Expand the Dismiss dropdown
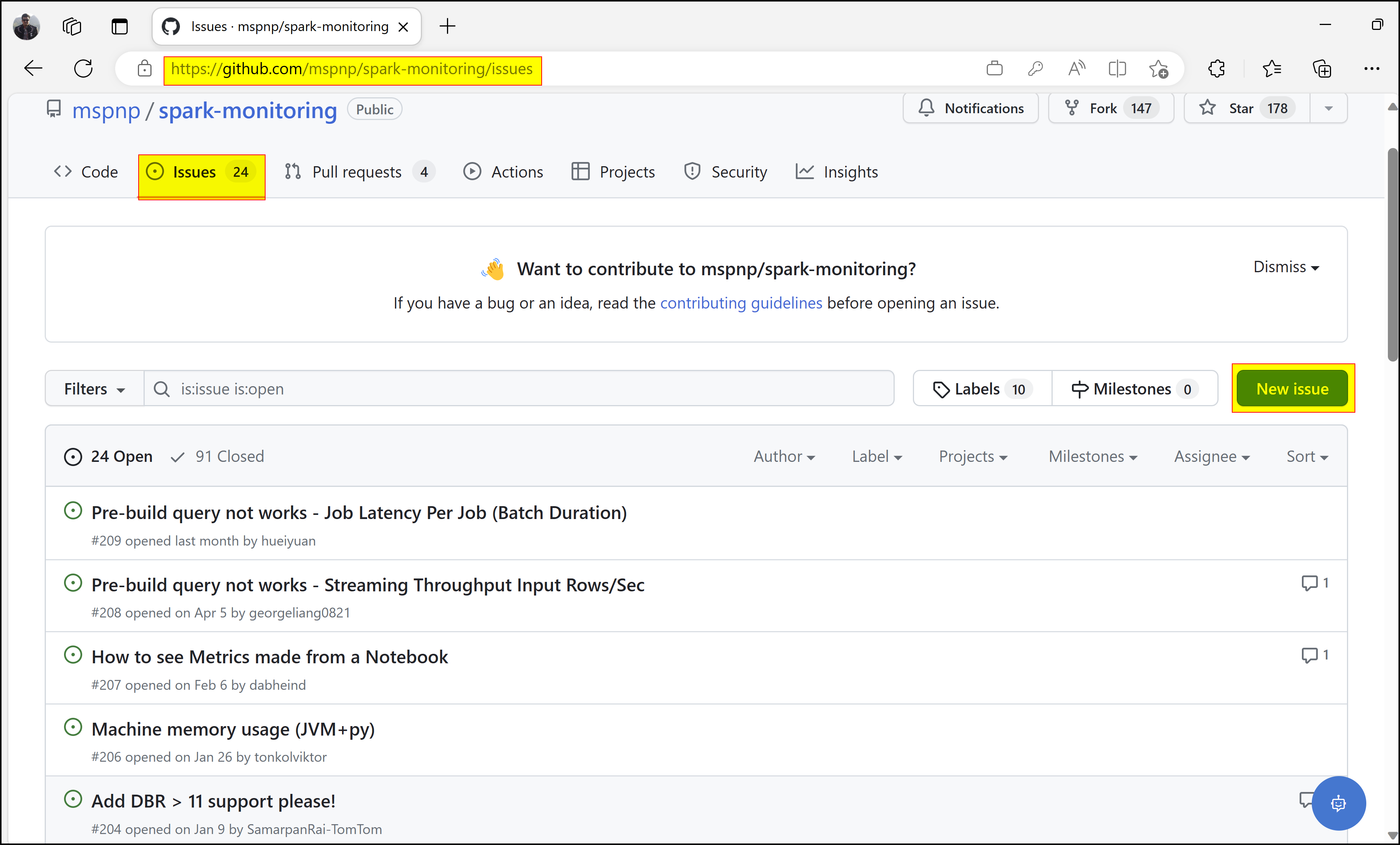 pos(1286,267)
